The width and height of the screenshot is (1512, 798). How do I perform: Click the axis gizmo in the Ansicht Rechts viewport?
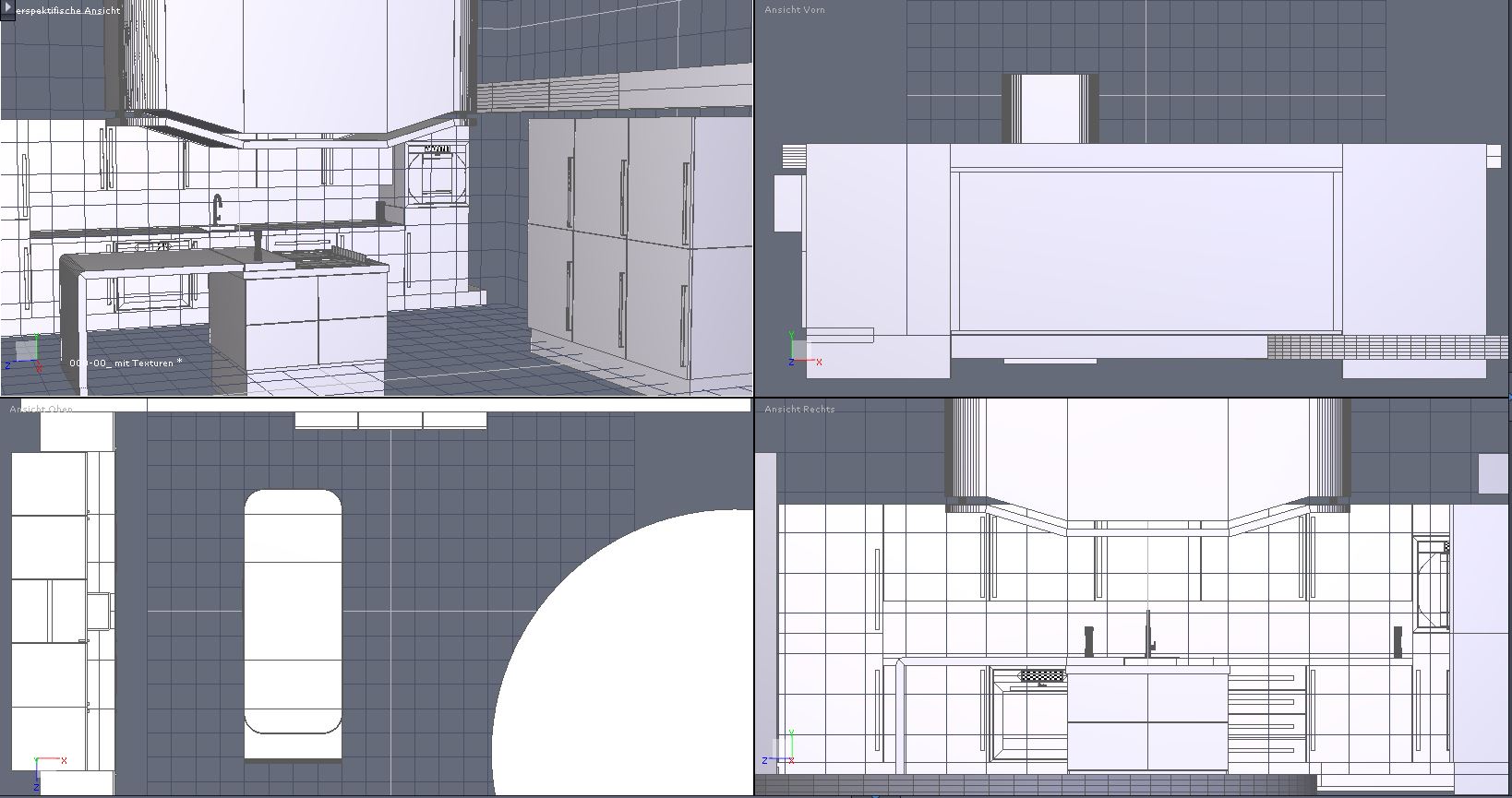779,748
